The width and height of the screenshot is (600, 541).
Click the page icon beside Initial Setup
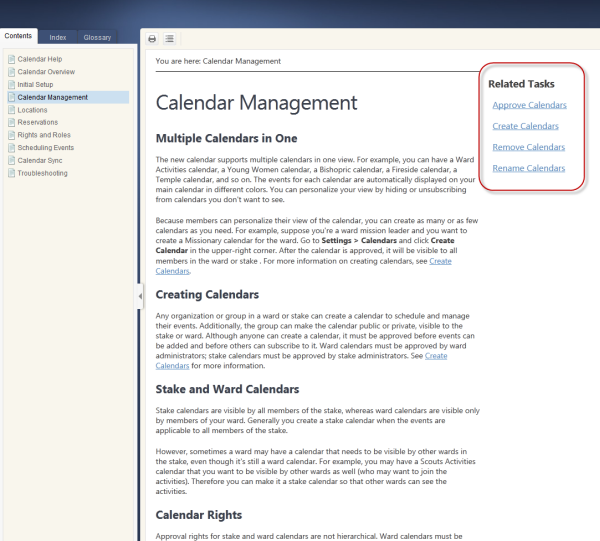[11, 85]
